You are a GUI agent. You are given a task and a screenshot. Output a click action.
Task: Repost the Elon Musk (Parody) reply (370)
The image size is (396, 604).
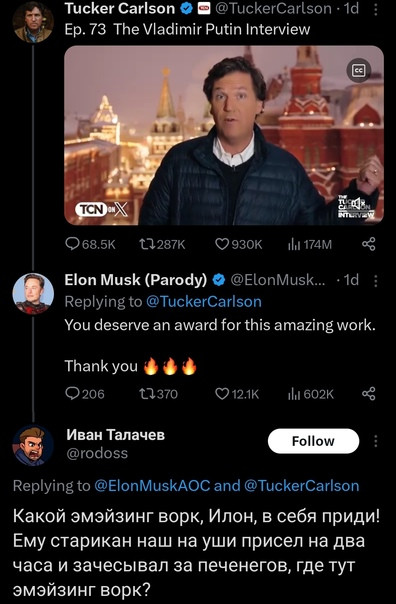[158, 393]
